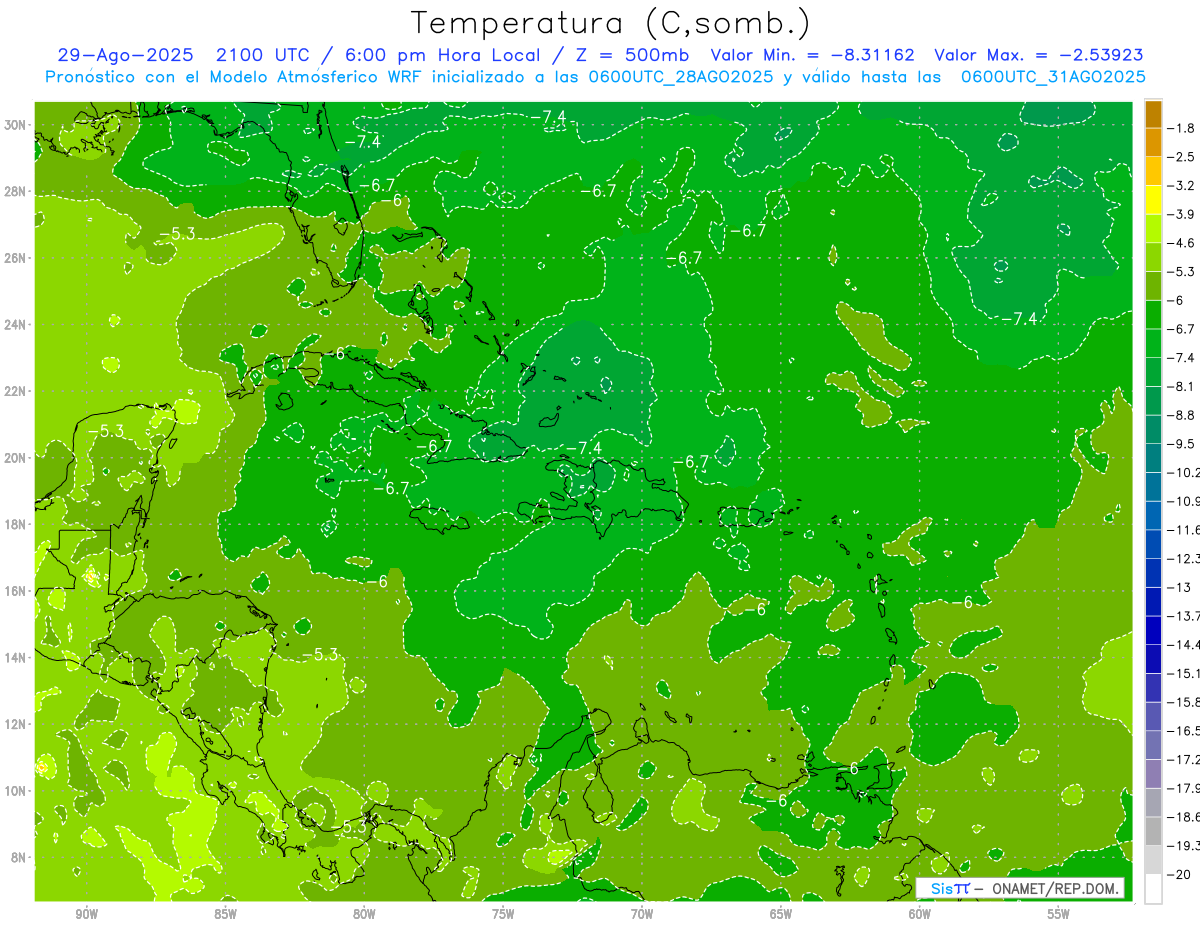Image resolution: width=1200 pixels, height=927 pixels.
Task: Click the -4.6 legend value
Action: [x=1182, y=243]
